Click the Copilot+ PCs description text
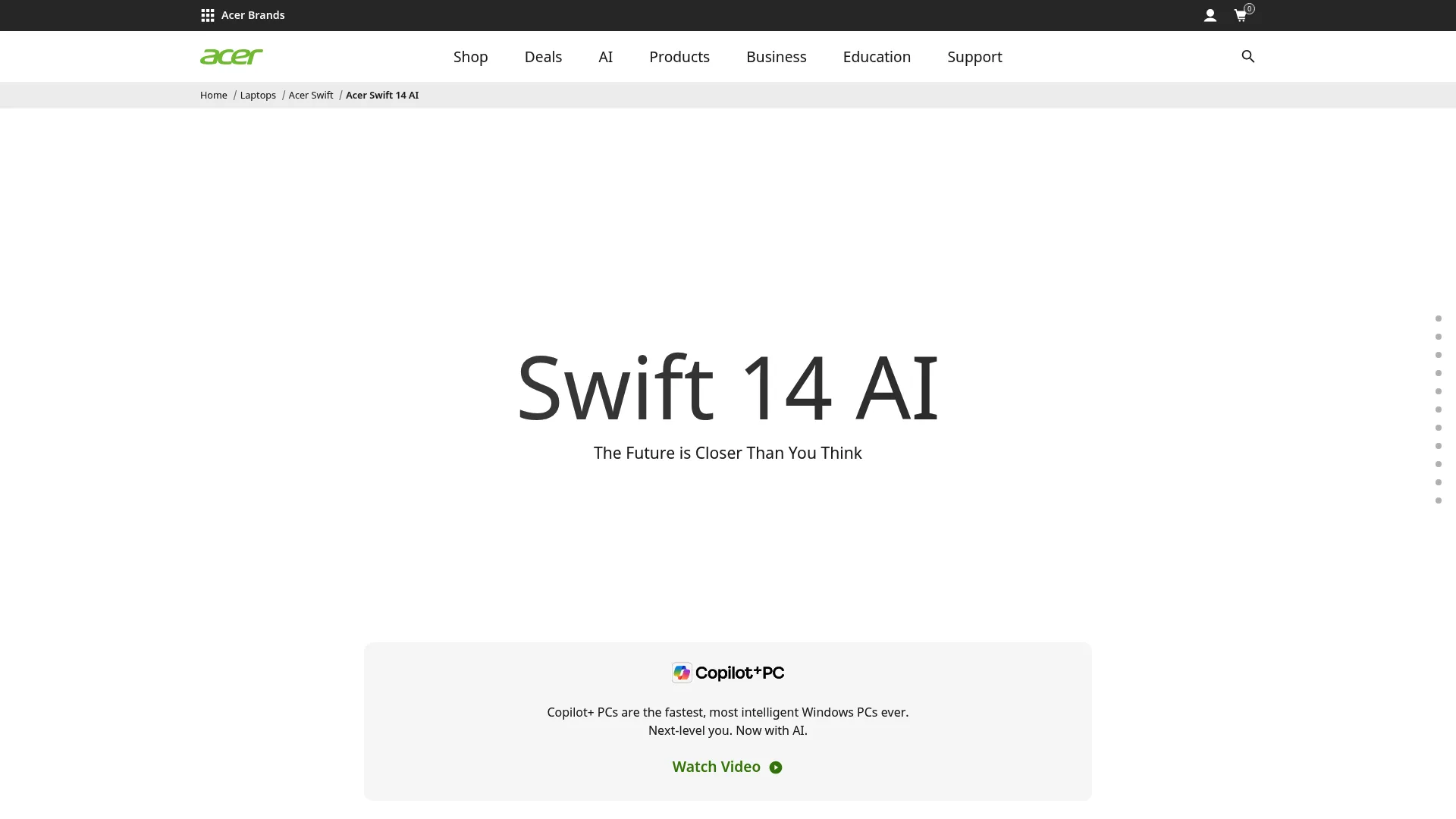The image size is (1456, 819). click(728, 721)
